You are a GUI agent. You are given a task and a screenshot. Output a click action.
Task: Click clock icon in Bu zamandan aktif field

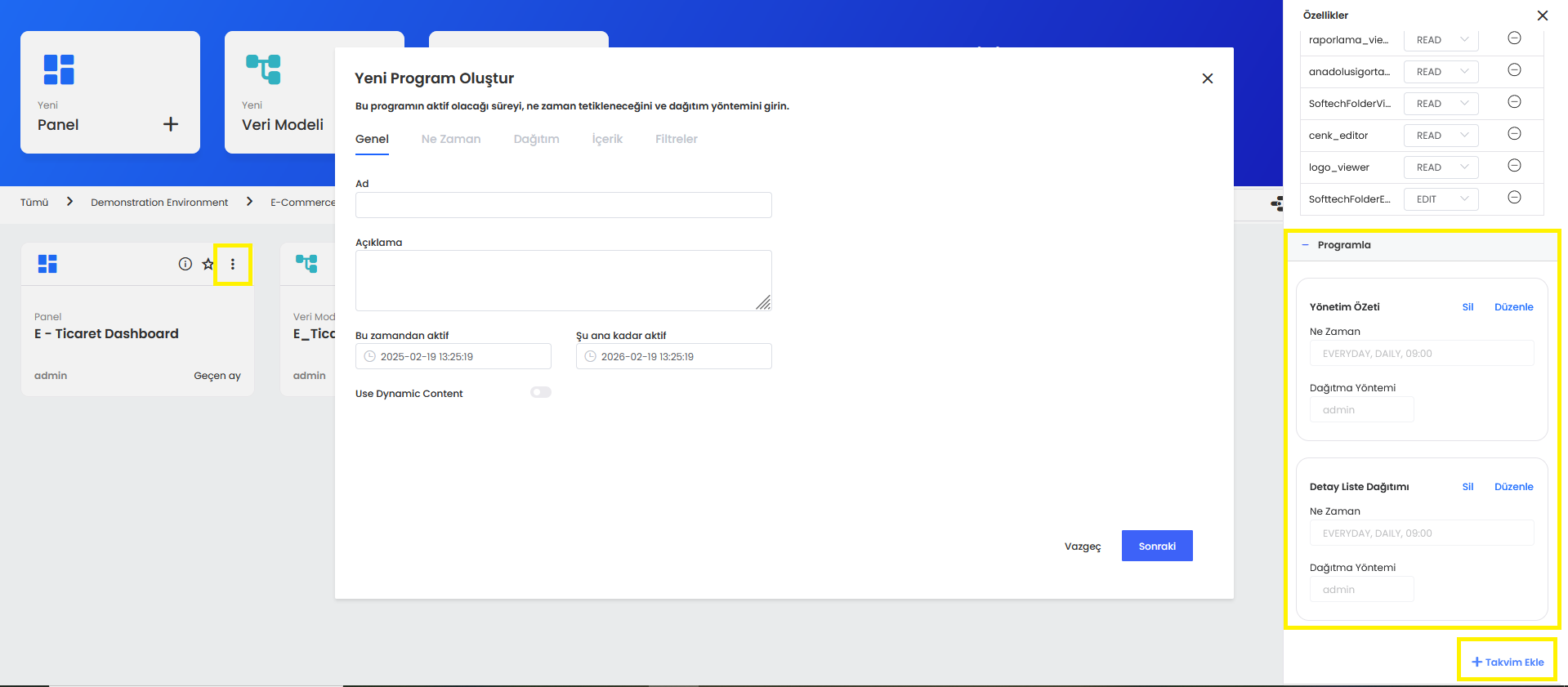click(x=369, y=357)
